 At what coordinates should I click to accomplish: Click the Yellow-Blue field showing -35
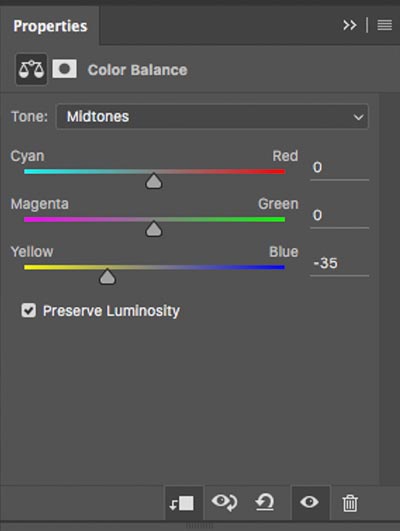(339, 264)
